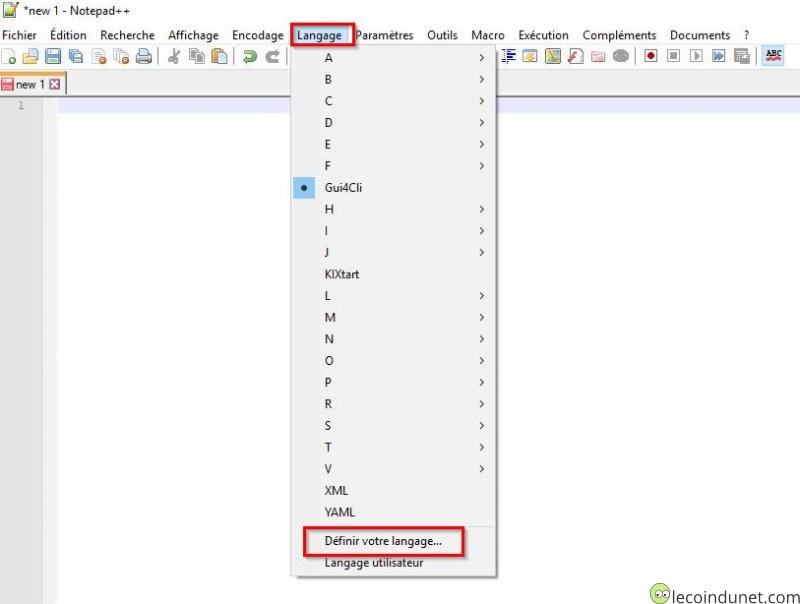Save the current recorded macro icon
This screenshot has width=800, height=604.
[741, 56]
